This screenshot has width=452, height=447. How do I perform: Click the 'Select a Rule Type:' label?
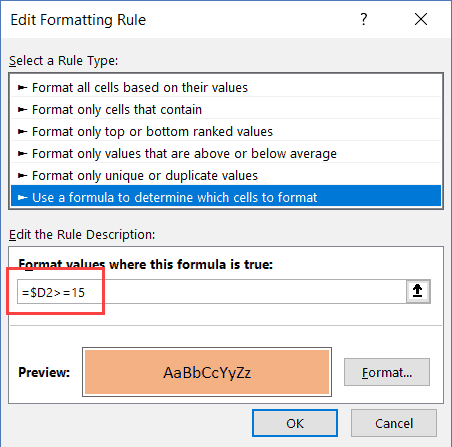point(63,61)
